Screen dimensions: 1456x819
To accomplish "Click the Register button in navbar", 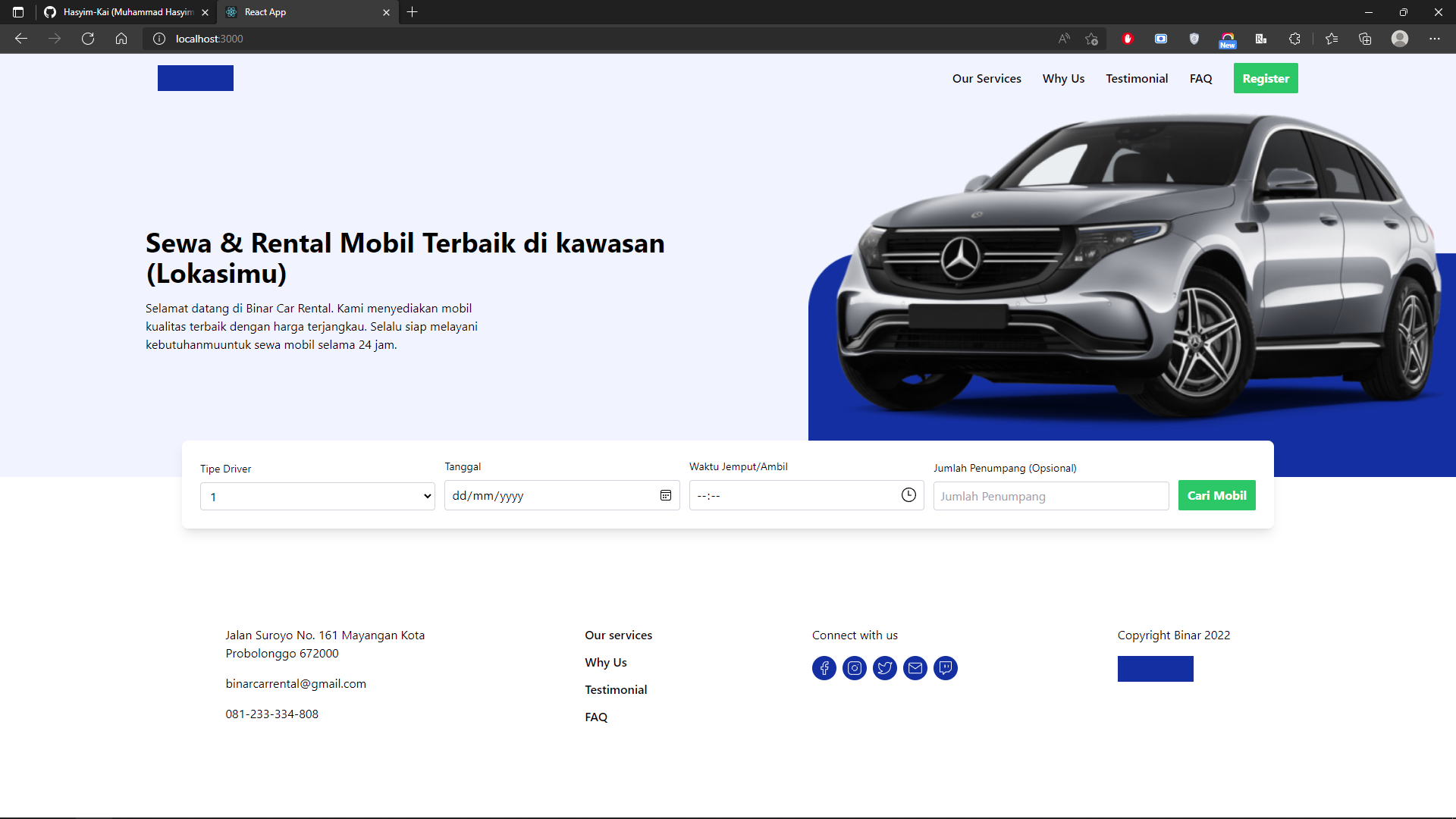I will tap(1265, 78).
